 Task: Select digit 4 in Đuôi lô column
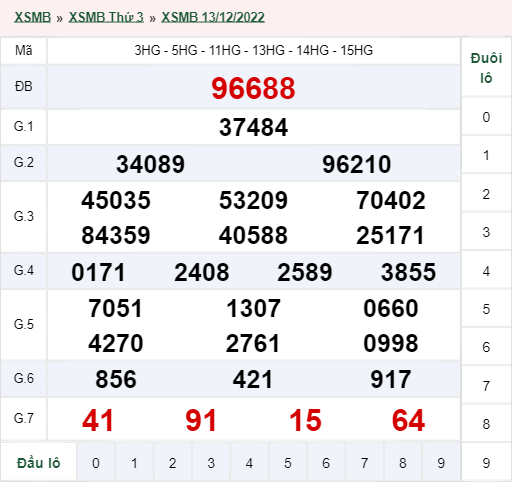click(x=486, y=271)
